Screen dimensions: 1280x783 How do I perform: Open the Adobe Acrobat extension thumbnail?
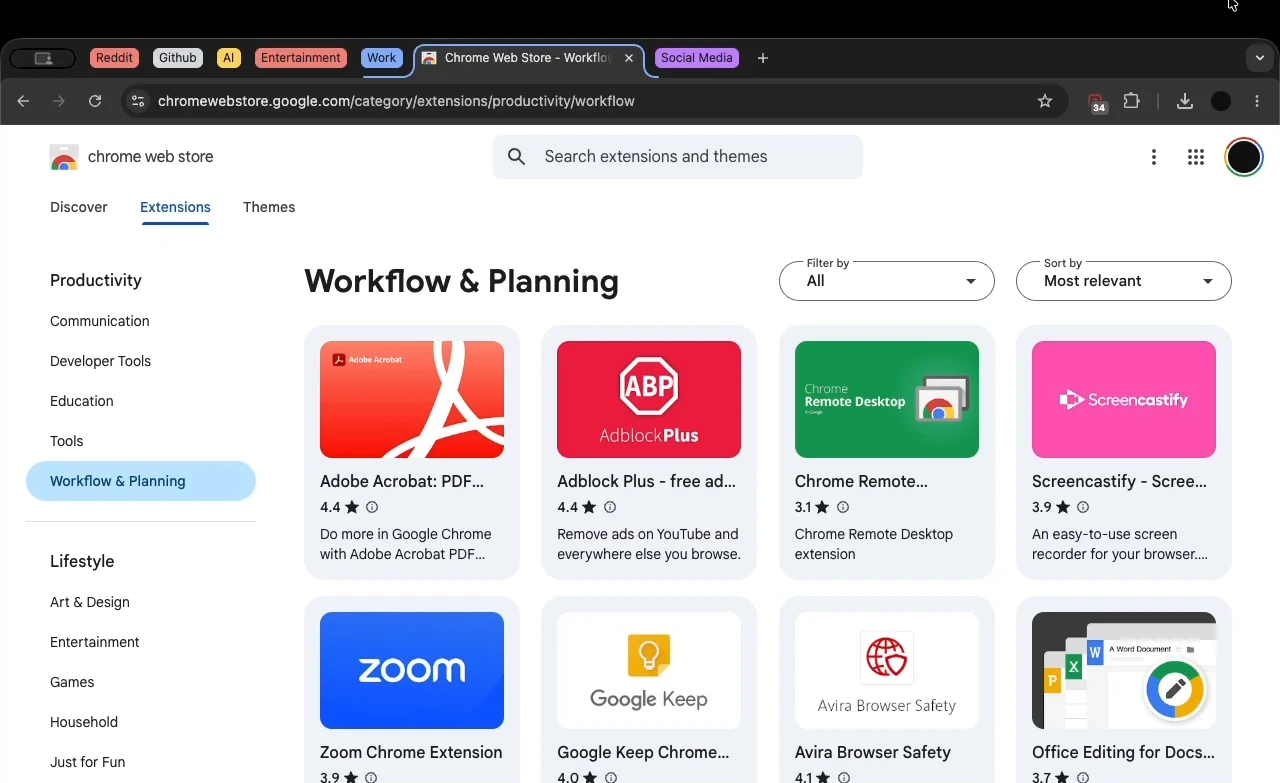[412, 399]
